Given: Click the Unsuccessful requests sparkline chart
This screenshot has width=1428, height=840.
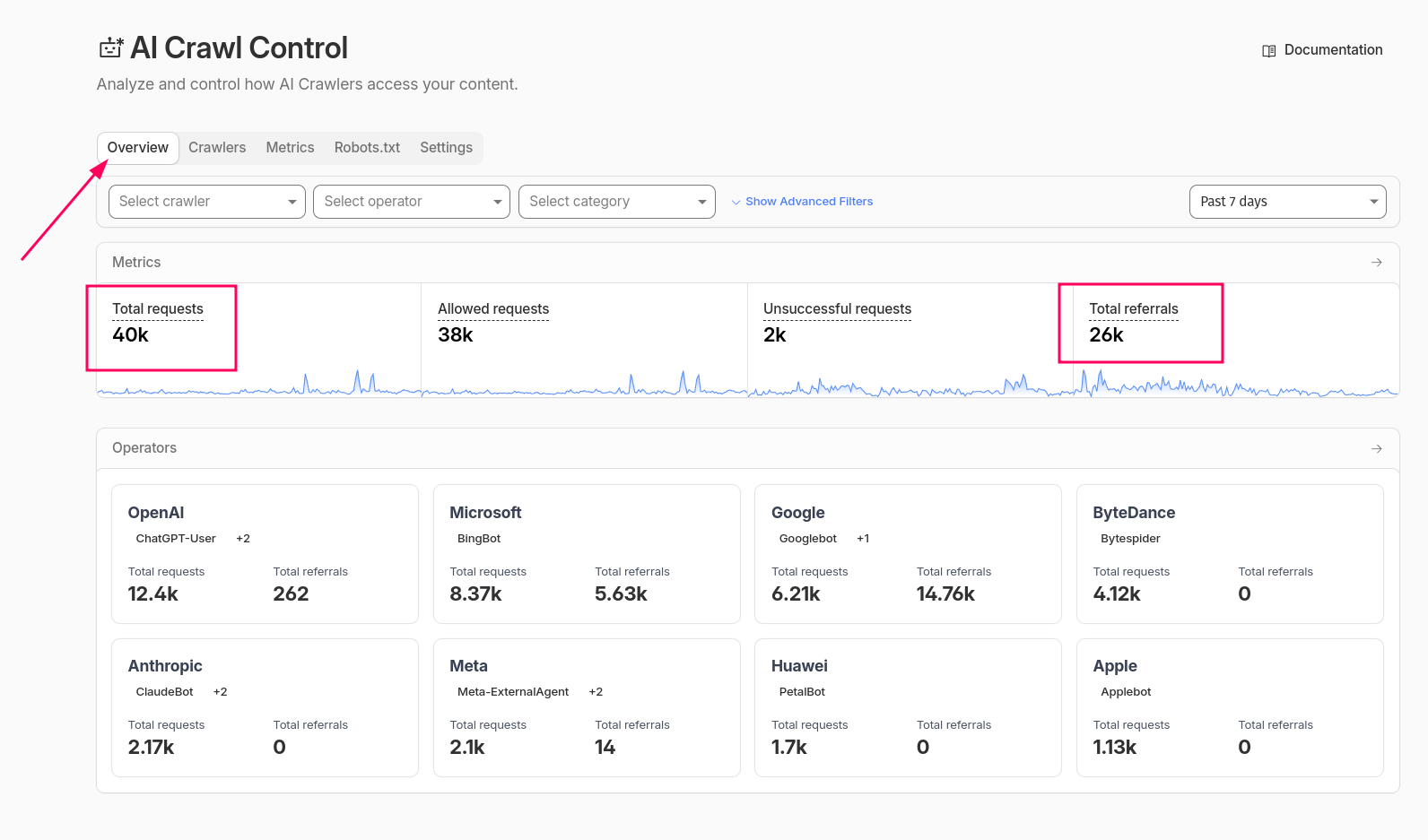Looking at the screenshot, I should point(910,386).
